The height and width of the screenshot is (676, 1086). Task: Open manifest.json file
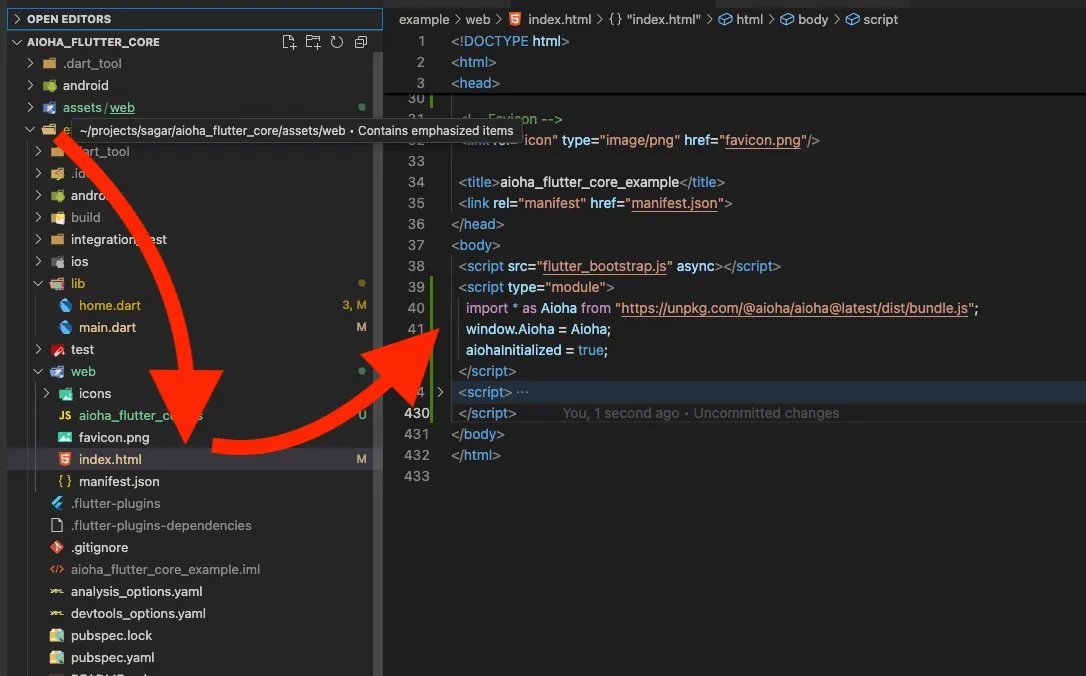point(119,481)
